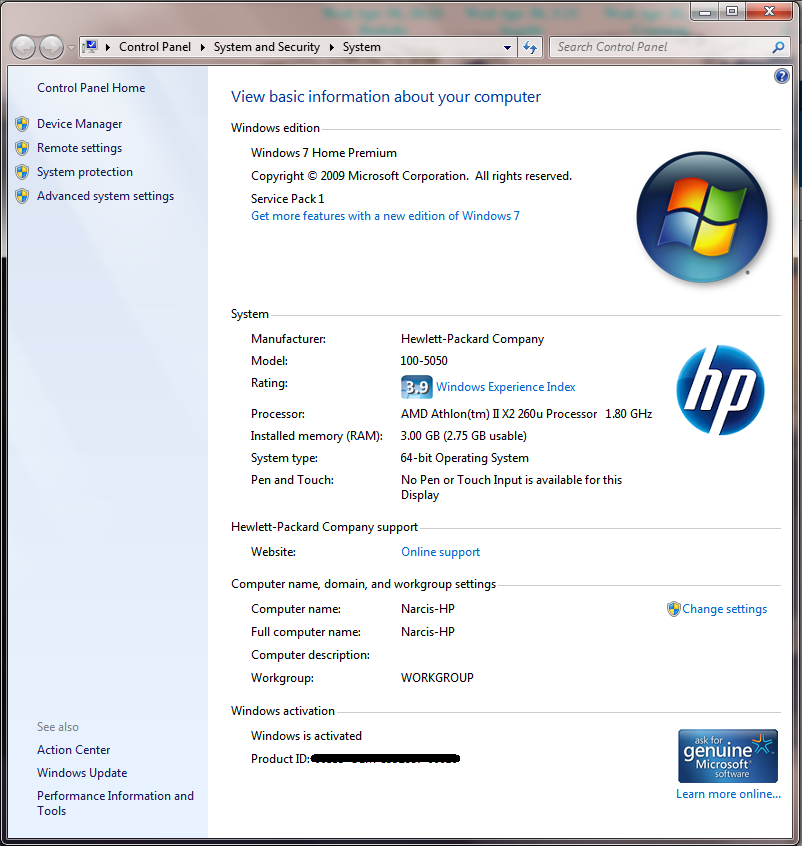The height and width of the screenshot is (846, 802).
Task: Click the 'Hewlett-Packard Company' manufacturer value
Action: 472,339
